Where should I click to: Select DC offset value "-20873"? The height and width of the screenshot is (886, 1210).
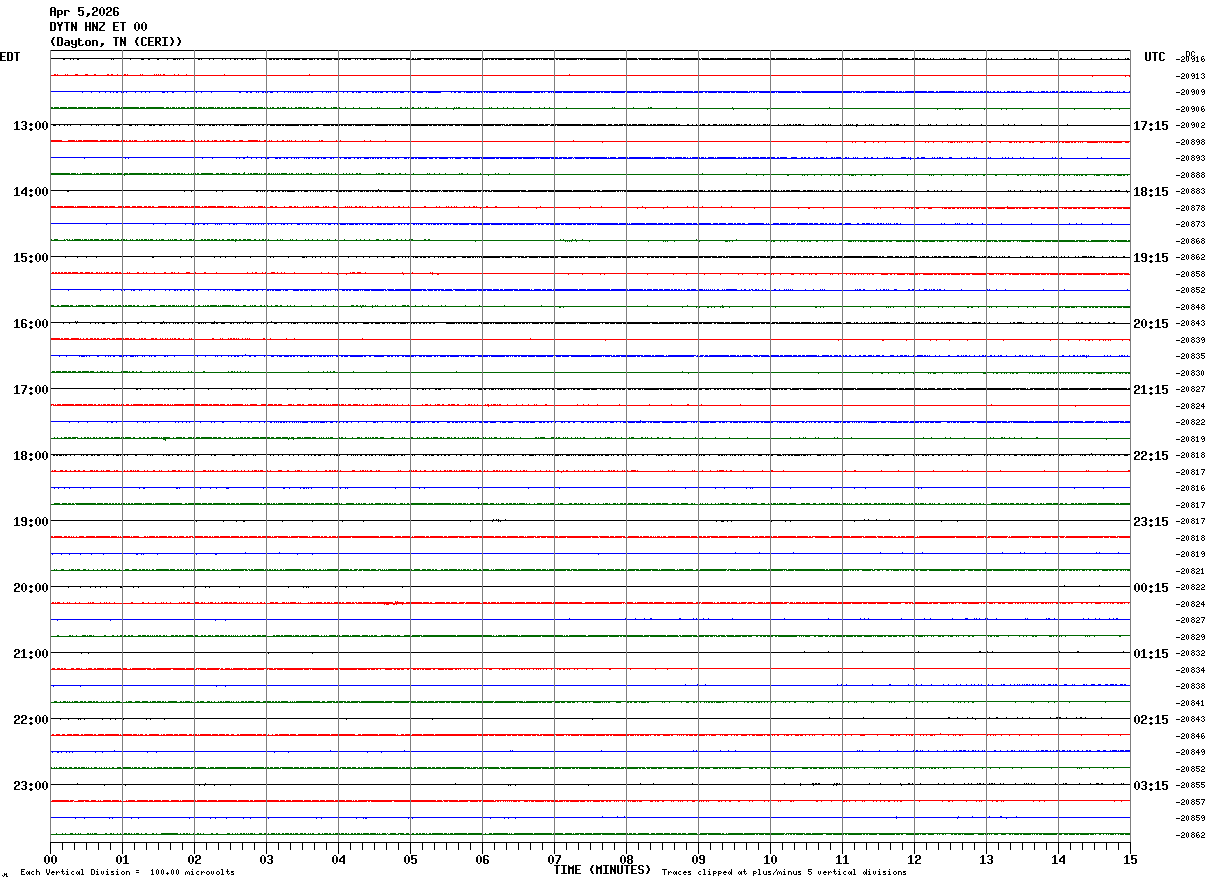click(1190, 225)
